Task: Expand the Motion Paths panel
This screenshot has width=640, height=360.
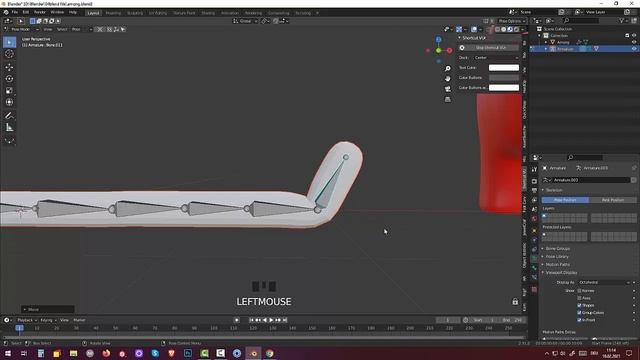Action: pyautogui.click(x=557, y=264)
